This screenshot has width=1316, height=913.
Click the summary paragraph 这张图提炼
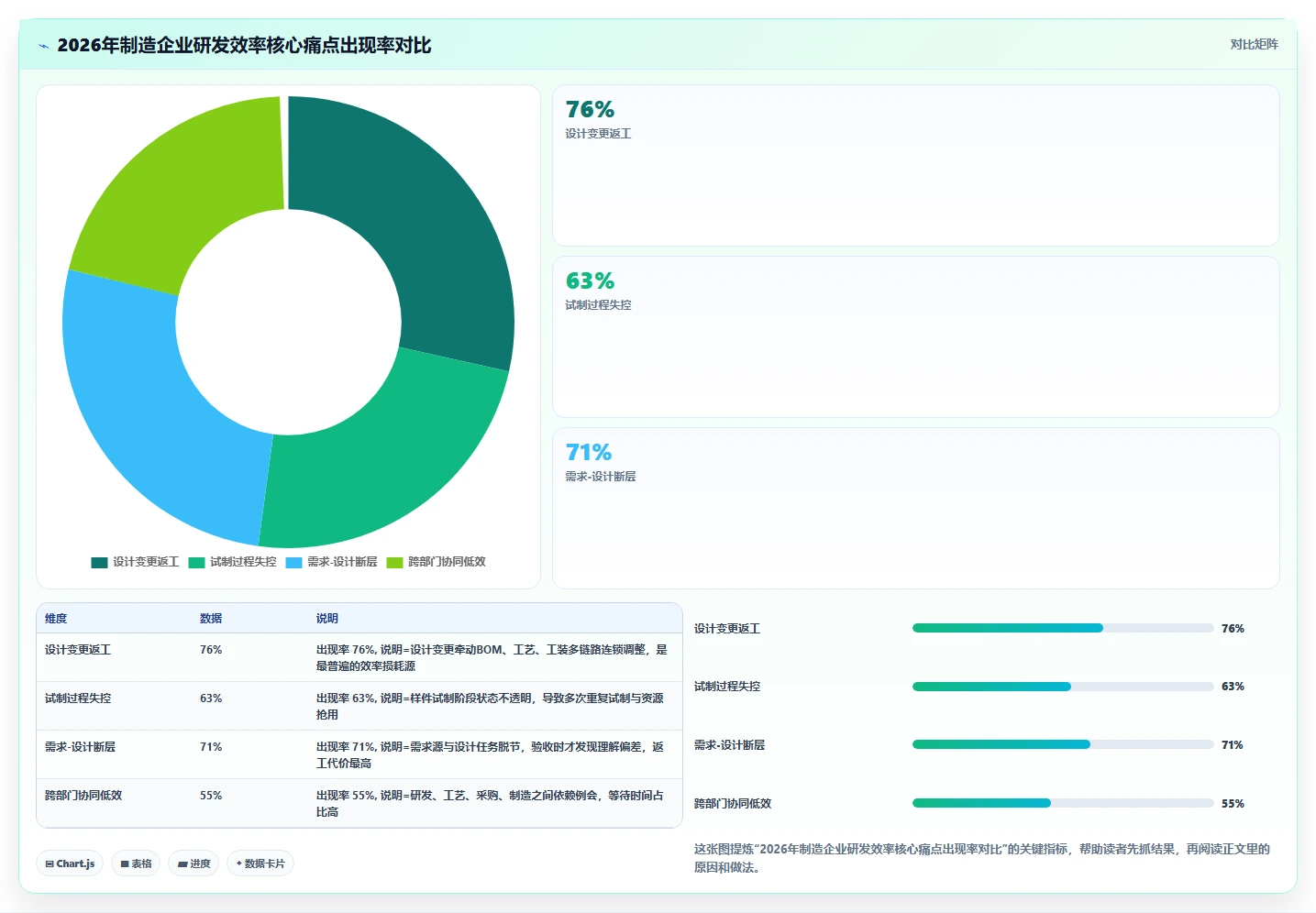click(982, 858)
